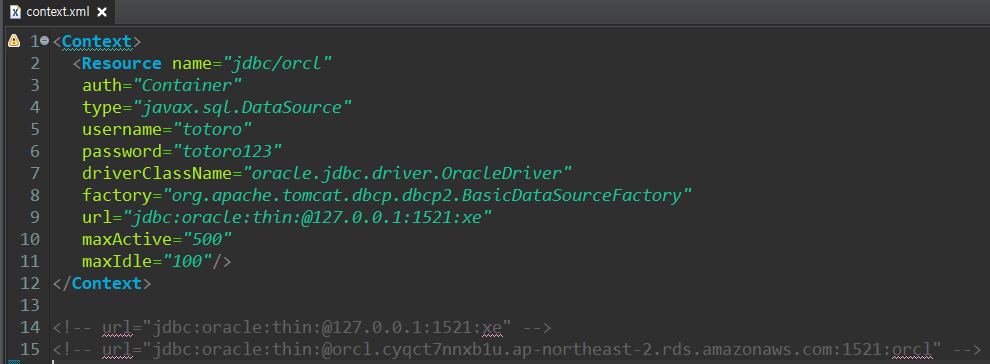This screenshot has width=990, height=364.
Task: Select the context.xml editor tab
Action: (58, 11)
